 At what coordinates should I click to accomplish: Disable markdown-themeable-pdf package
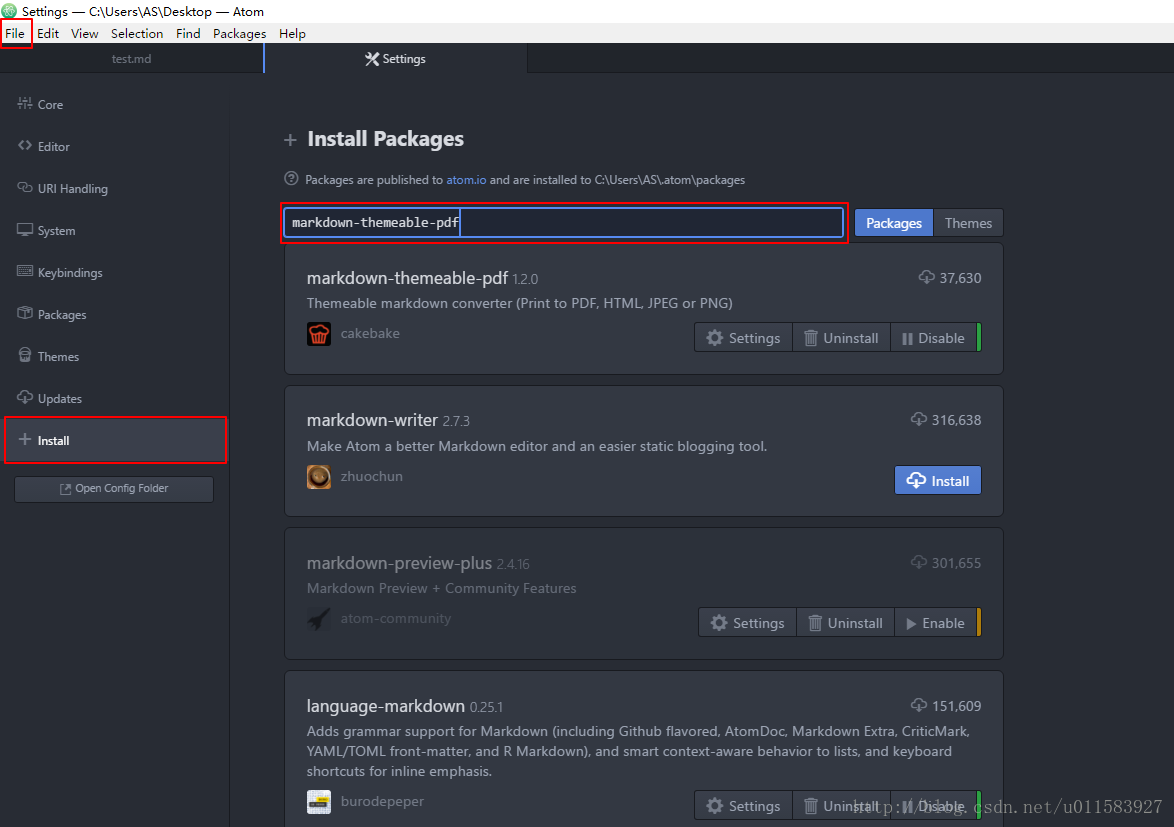click(x=934, y=338)
